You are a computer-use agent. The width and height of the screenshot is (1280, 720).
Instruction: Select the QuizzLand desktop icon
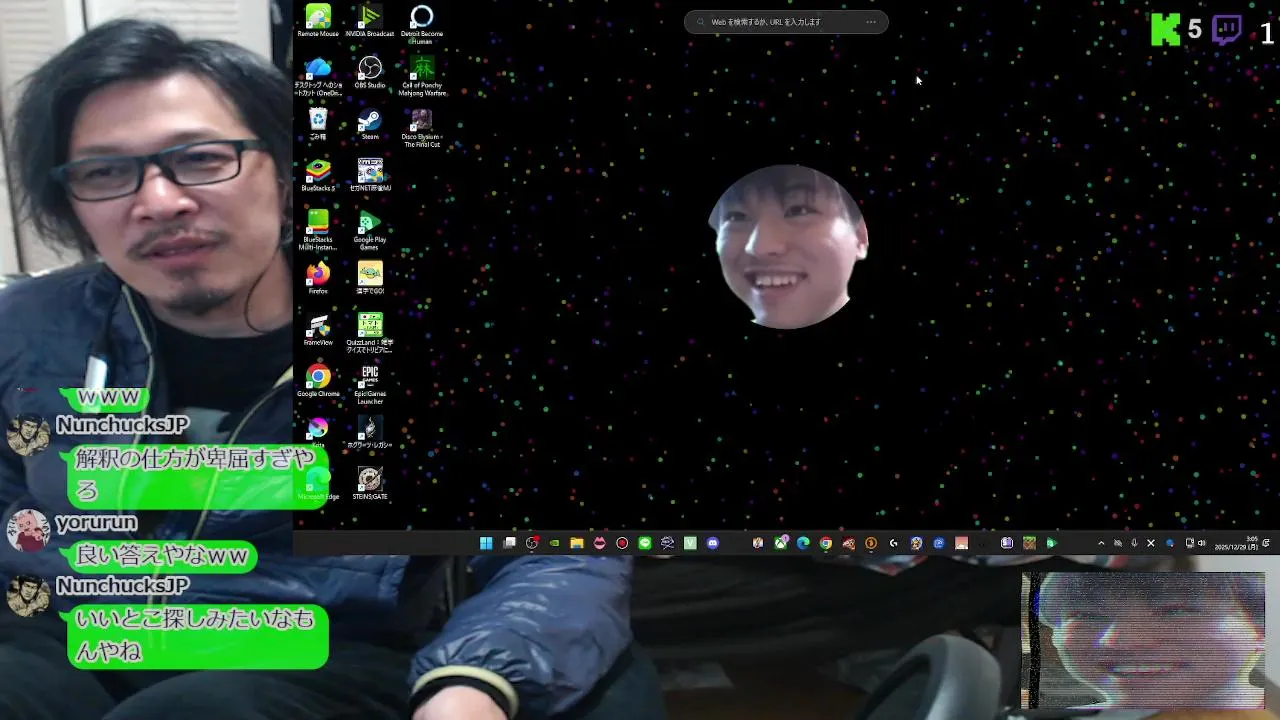click(x=370, y=333)
